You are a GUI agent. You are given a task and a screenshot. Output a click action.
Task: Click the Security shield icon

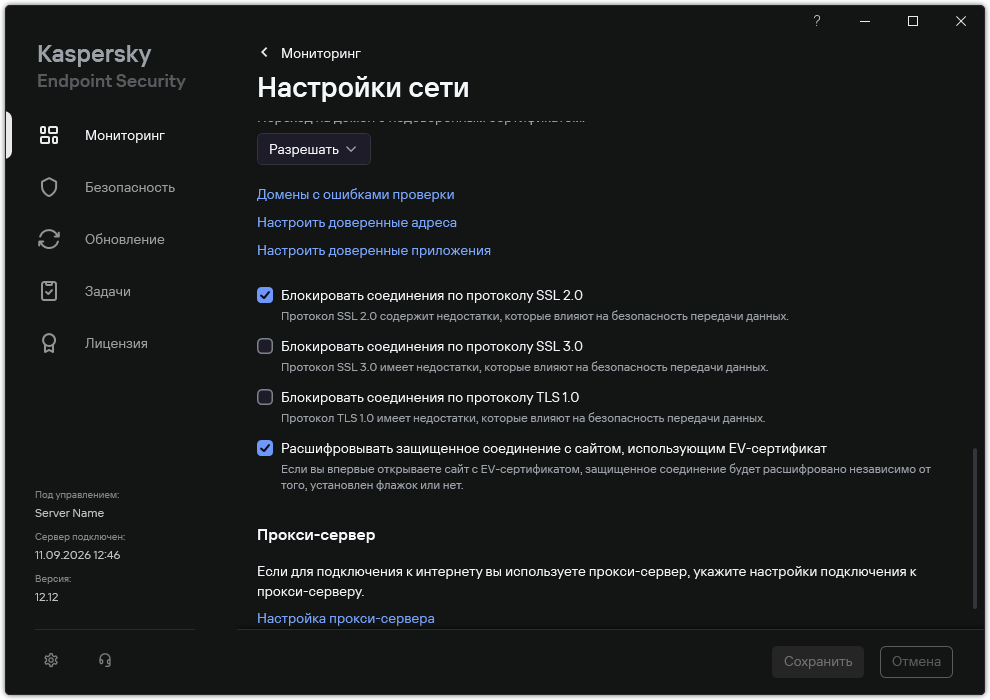tap(49, 187)
